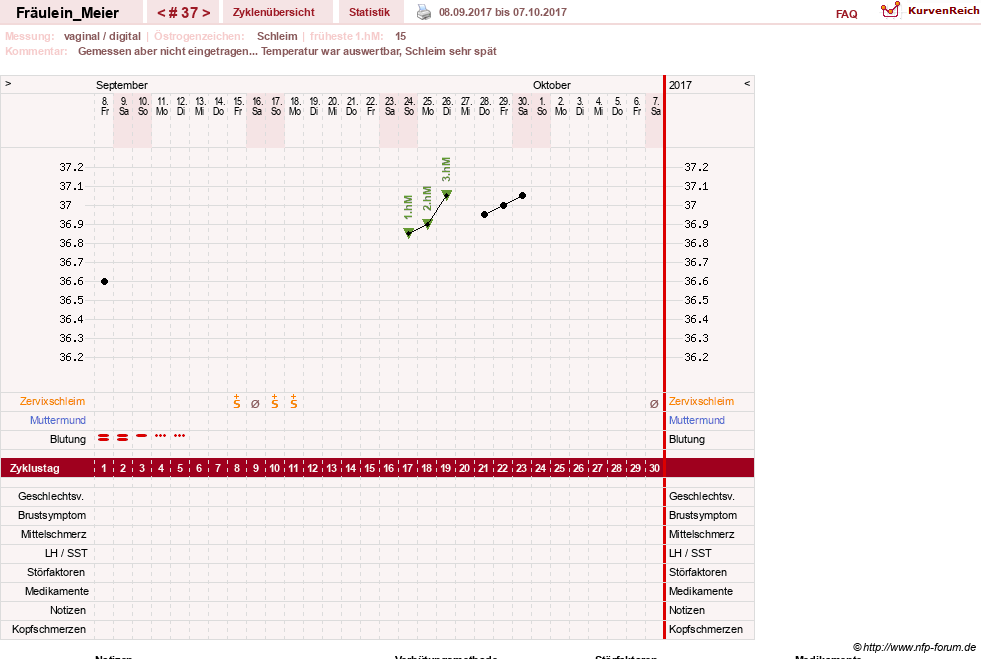Click the right Kopfschmerzen row label
The width and height of the screenshot is (981, 659).
[706, 629]
